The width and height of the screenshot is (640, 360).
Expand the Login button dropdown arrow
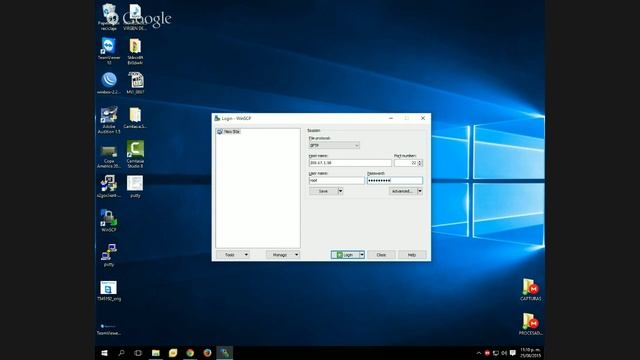(x=362, y=255)
